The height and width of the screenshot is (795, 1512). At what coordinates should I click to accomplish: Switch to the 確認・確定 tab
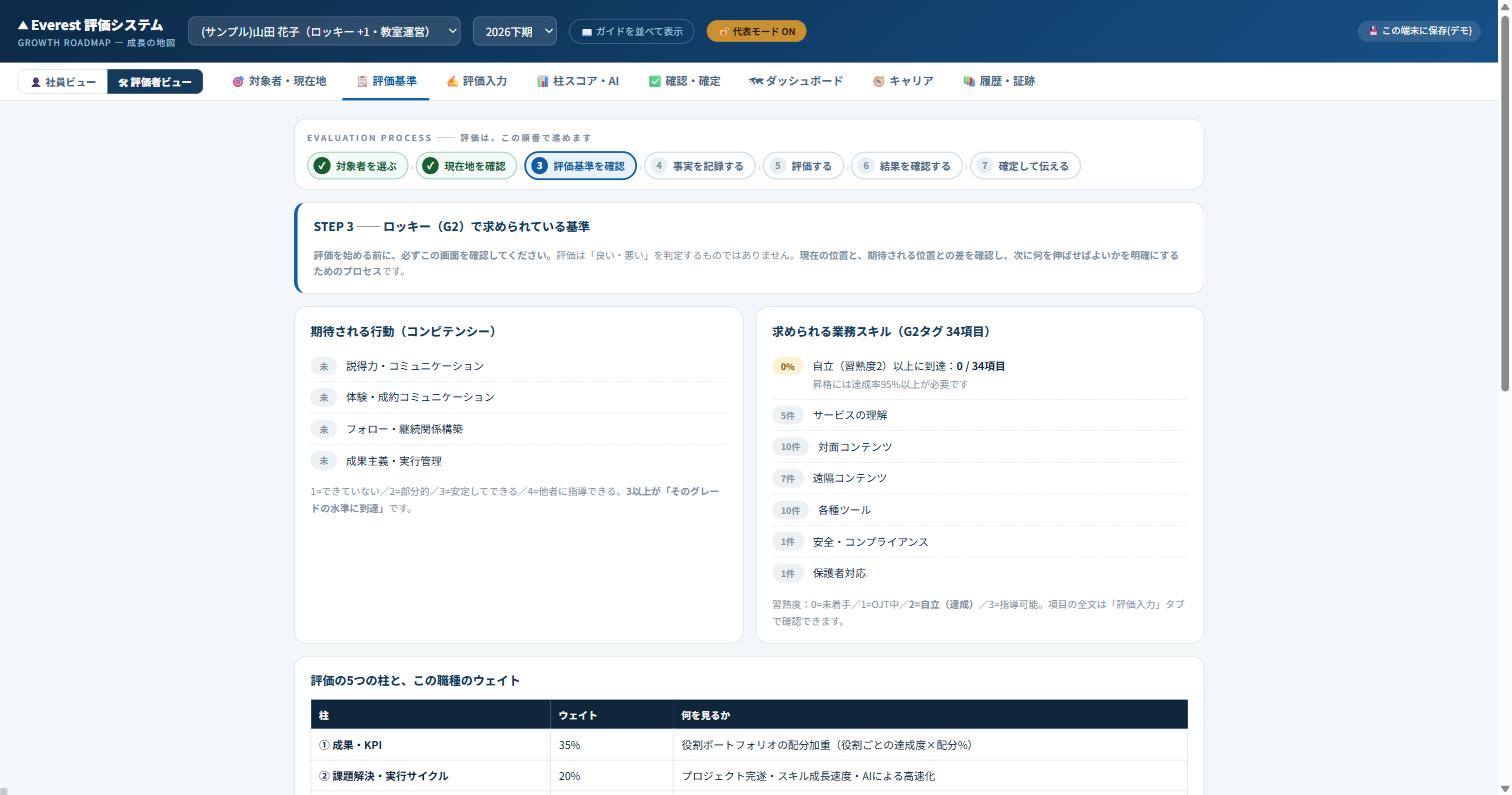click(x=684, y=81)
